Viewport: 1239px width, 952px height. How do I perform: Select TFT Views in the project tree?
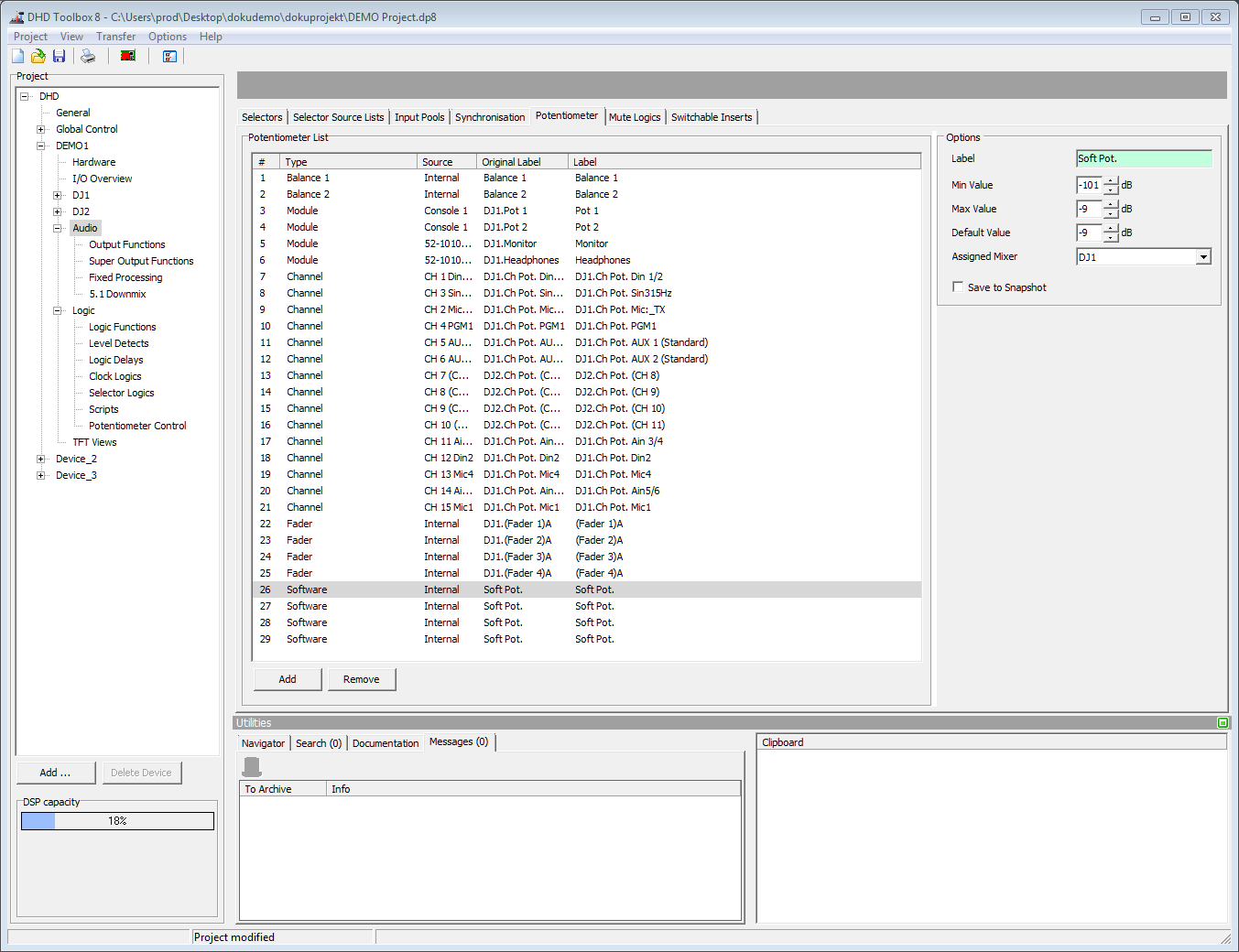(94, 442)
